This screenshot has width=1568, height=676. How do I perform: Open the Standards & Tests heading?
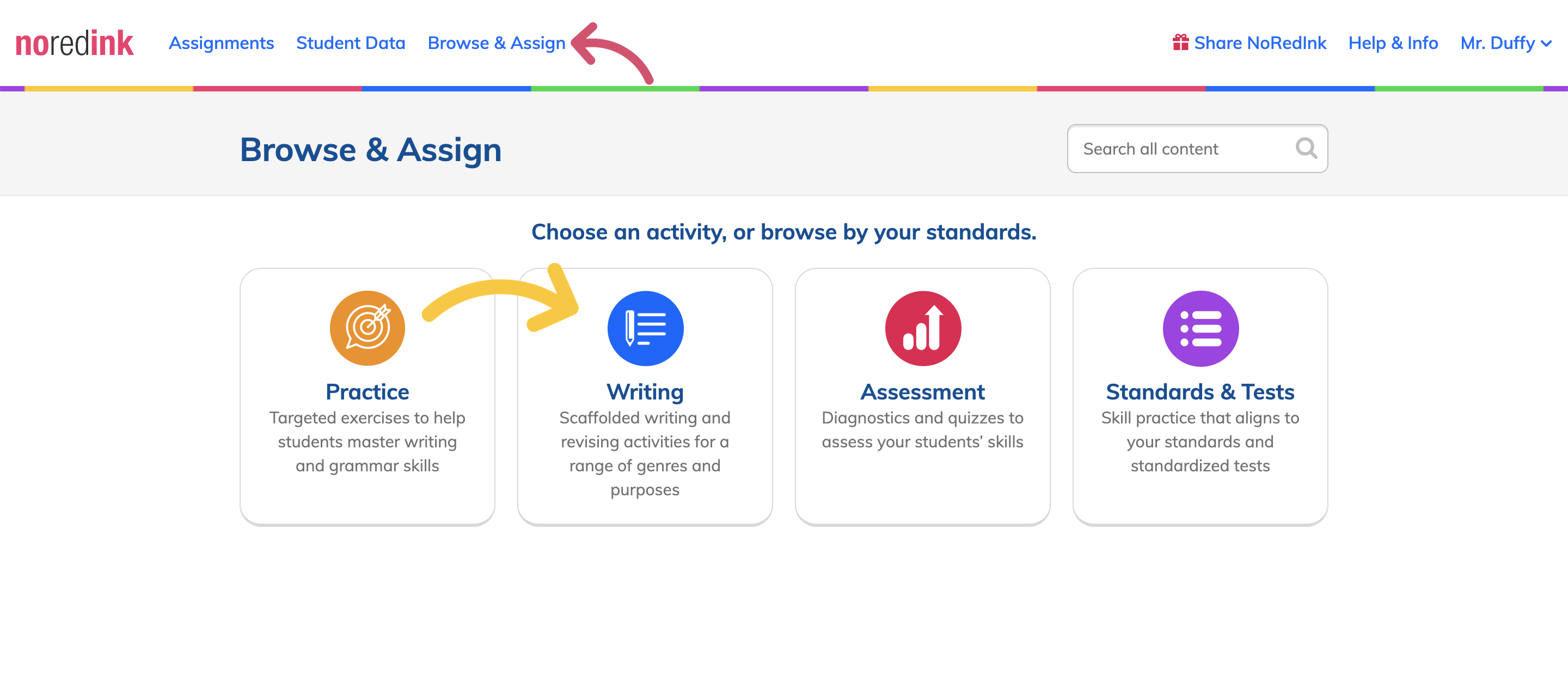(1200, 392)
